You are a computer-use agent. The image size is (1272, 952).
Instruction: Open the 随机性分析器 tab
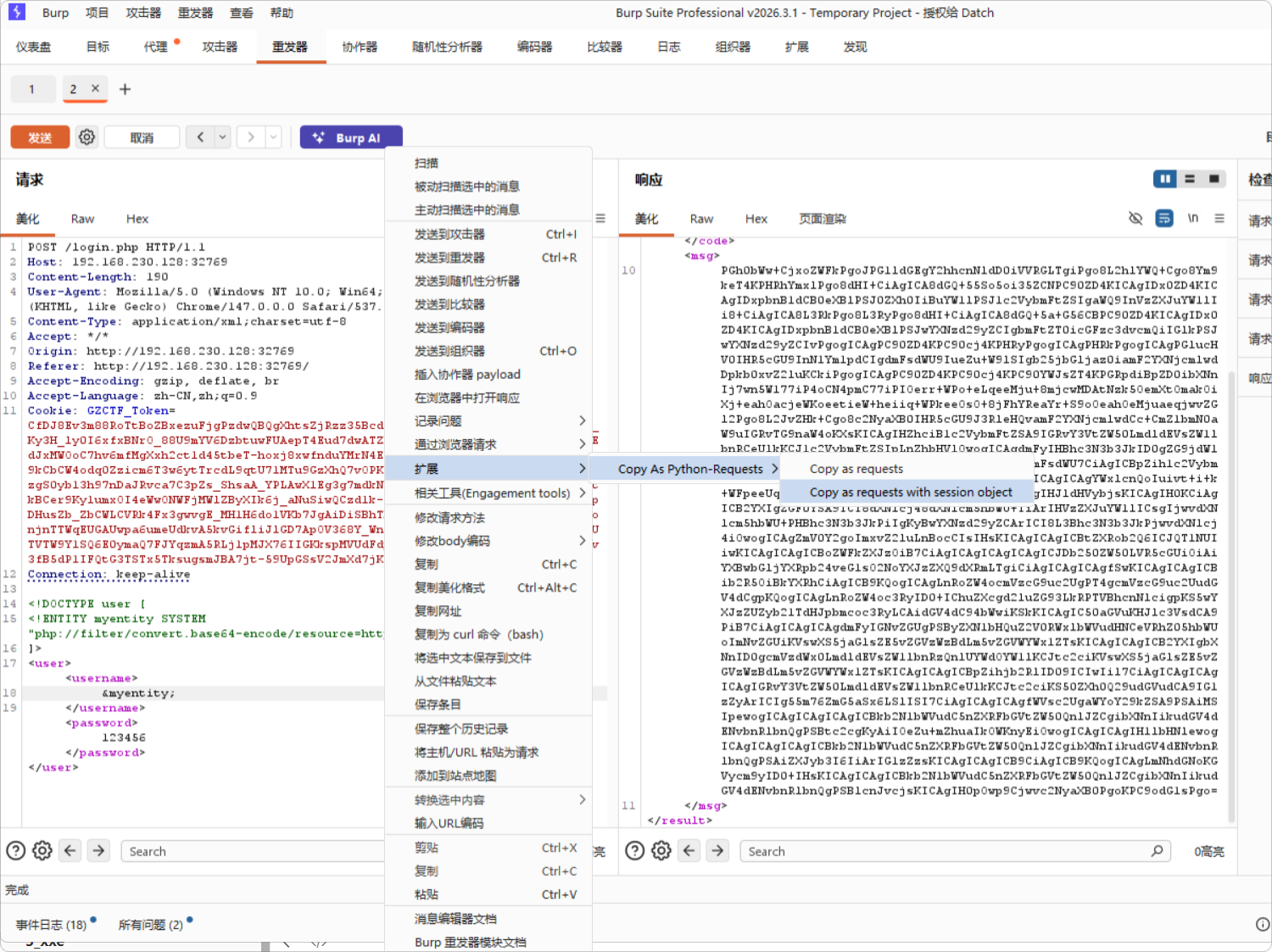[x=447, y=47]
